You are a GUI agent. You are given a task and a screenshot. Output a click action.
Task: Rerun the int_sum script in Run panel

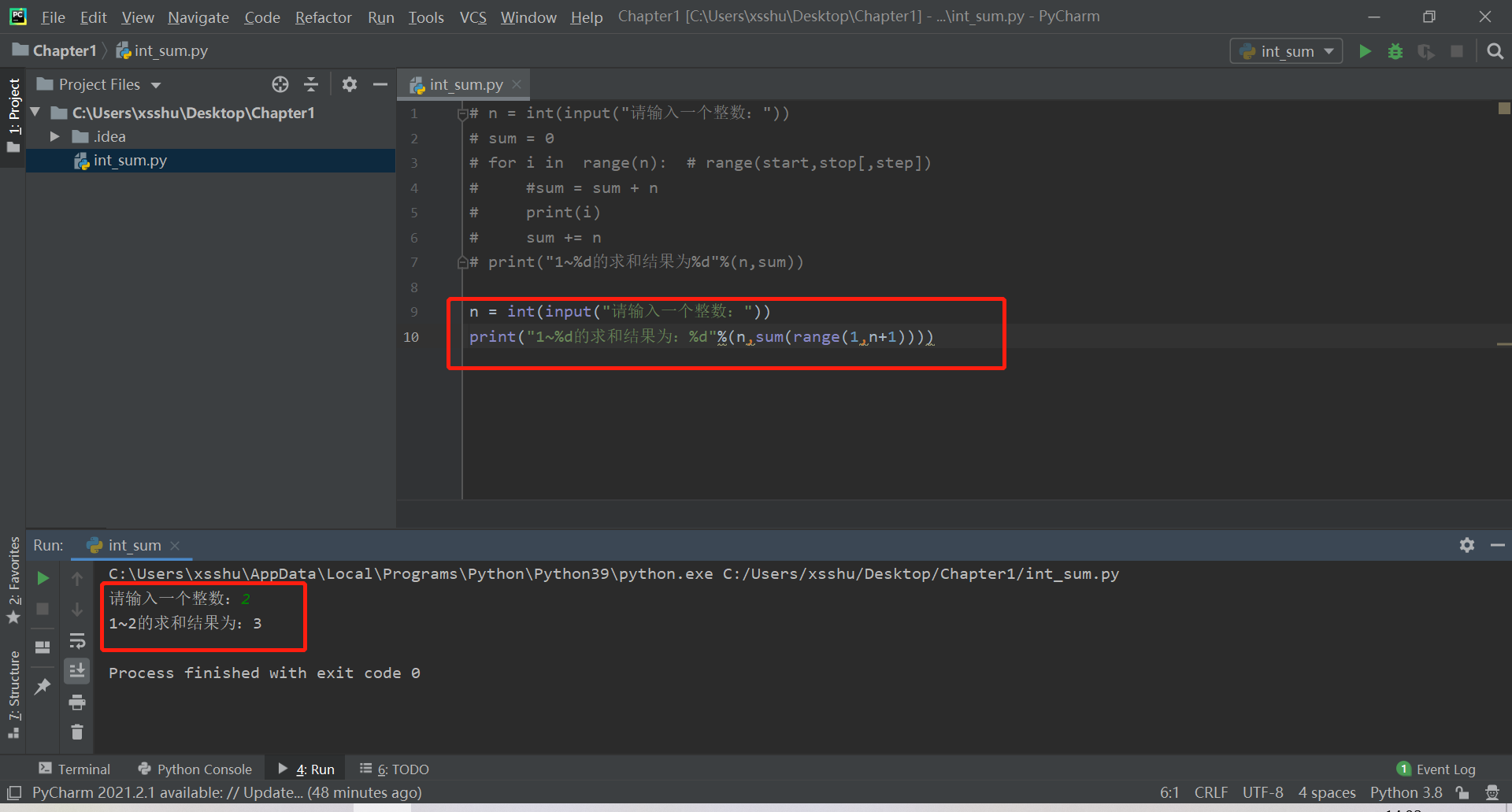(x=43, y=577)
